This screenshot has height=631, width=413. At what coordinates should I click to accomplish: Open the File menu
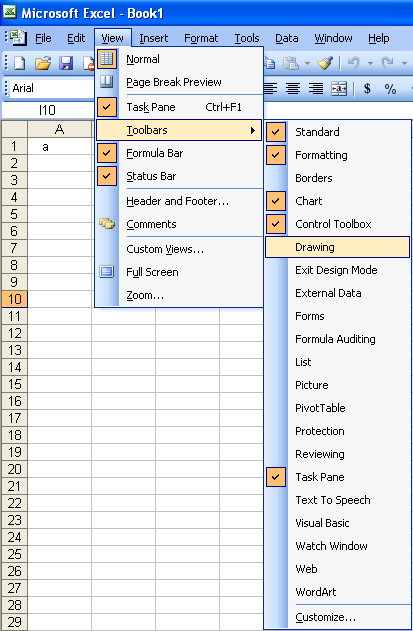[x=43, y=38]
